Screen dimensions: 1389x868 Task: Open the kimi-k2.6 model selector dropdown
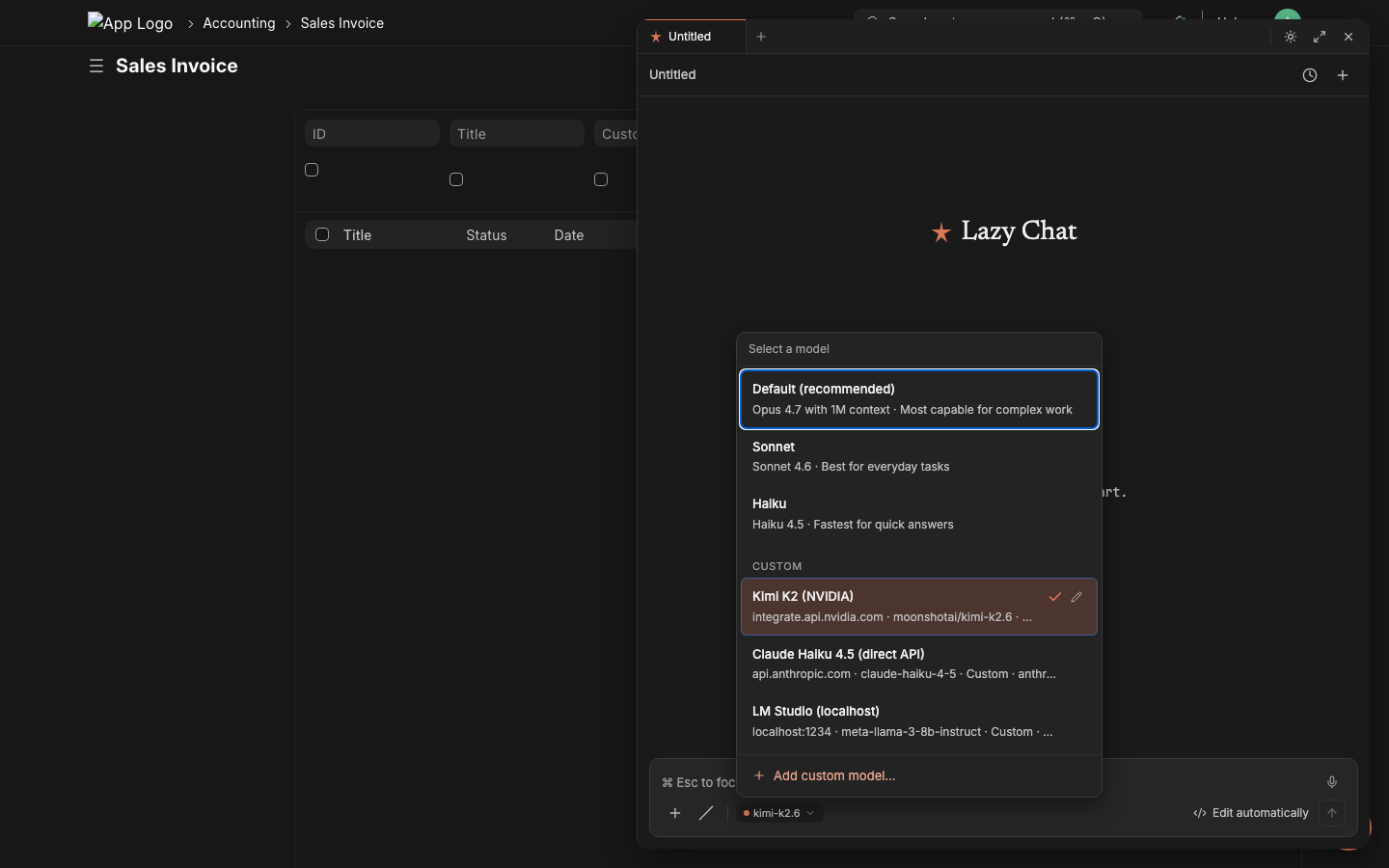pos(779,813)
